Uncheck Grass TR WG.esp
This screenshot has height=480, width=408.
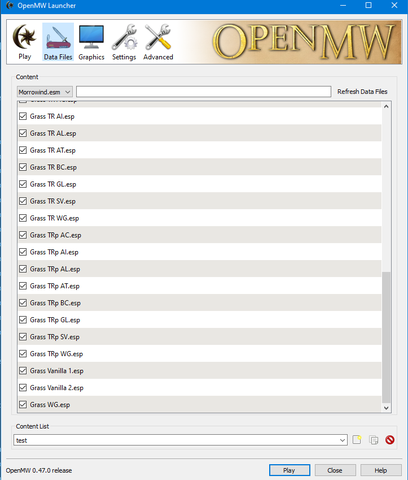(23, 218)
